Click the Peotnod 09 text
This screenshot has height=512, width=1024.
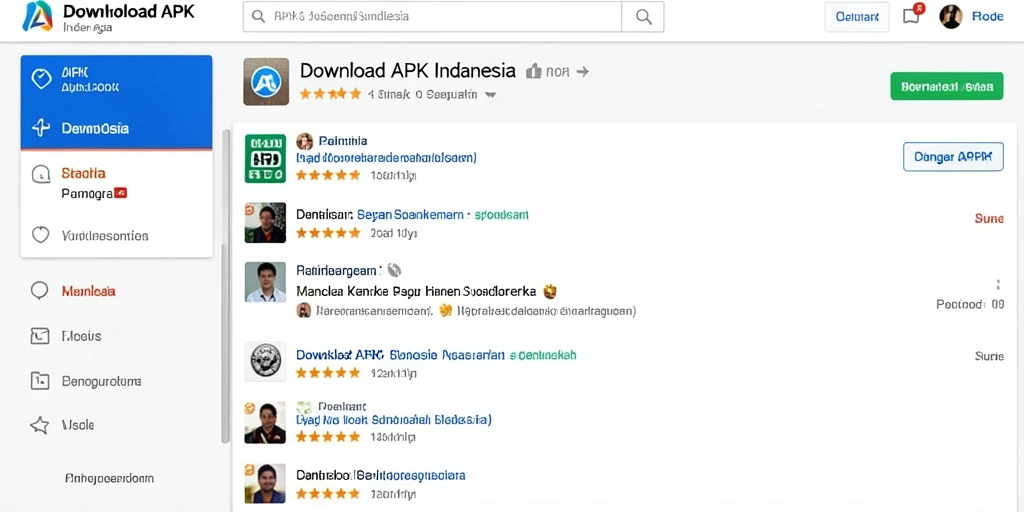(970, 304)
